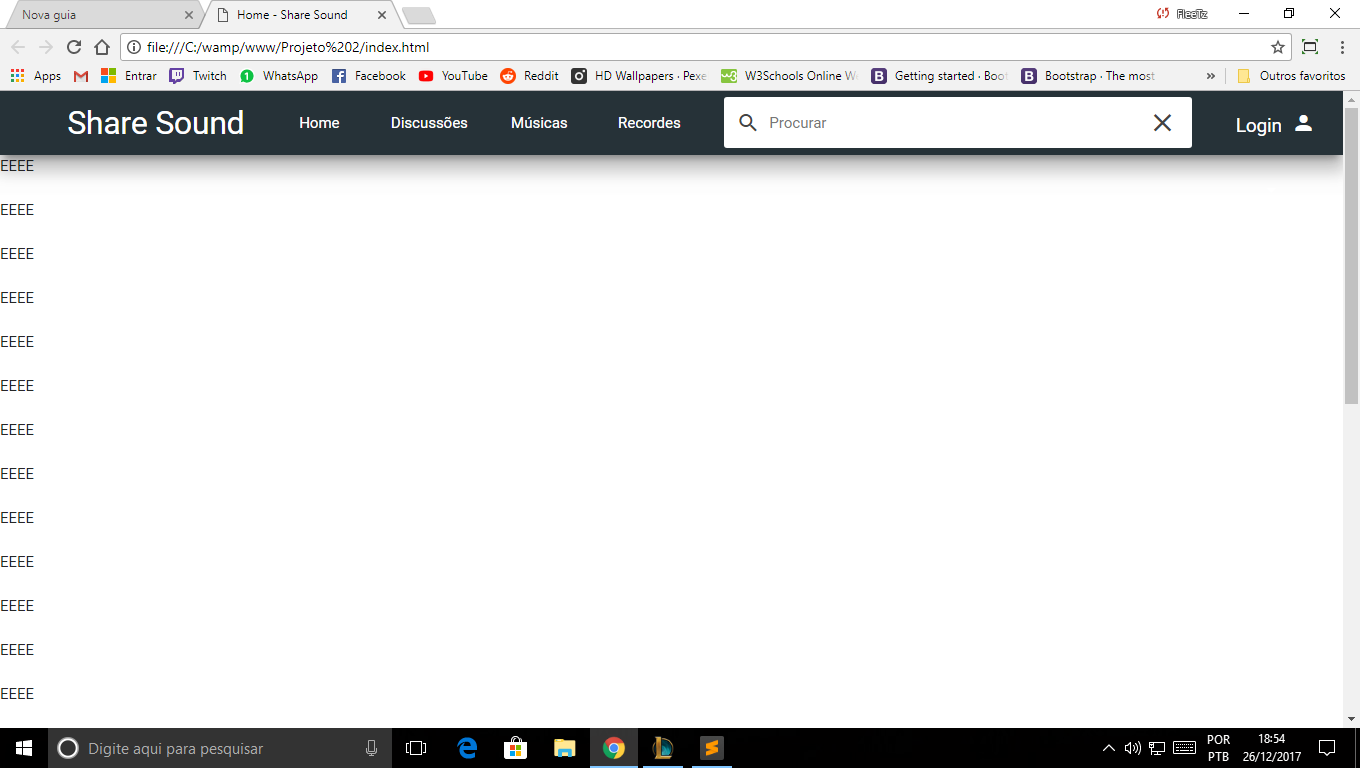
Task: Click the user profile icon beside Login
Action: [1303, 123]
